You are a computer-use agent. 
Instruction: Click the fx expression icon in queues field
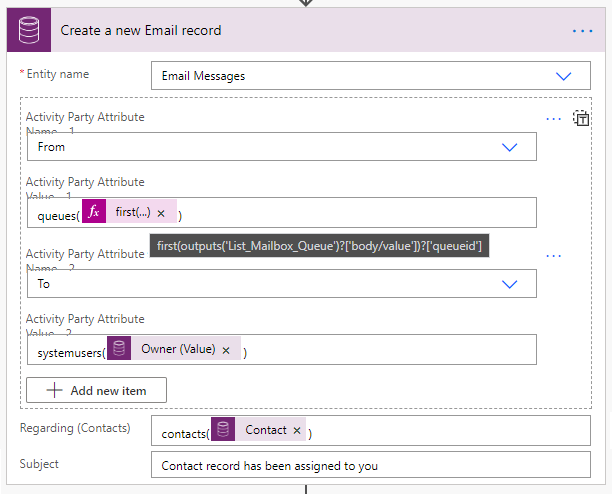point(94,211)
